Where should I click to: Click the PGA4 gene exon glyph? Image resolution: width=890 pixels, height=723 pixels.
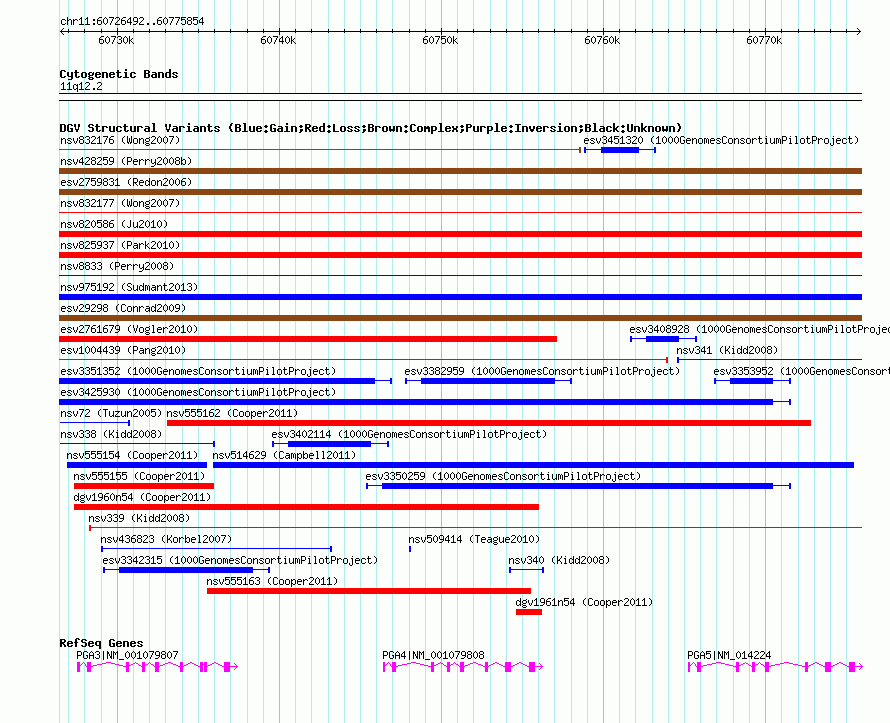[x=463, y=667]
